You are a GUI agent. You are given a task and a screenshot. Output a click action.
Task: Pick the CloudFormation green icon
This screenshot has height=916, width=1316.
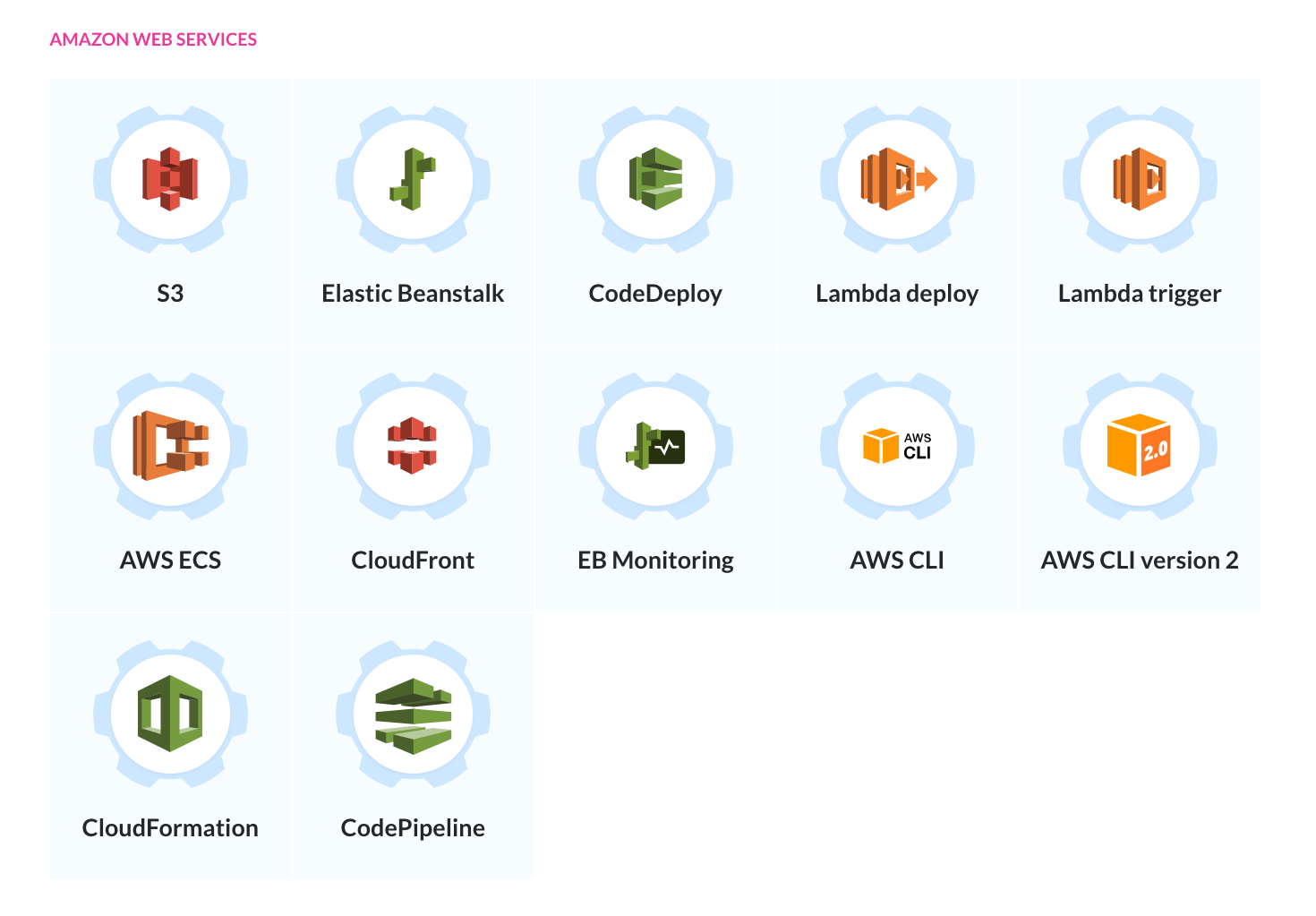click(x=170, y=714)
